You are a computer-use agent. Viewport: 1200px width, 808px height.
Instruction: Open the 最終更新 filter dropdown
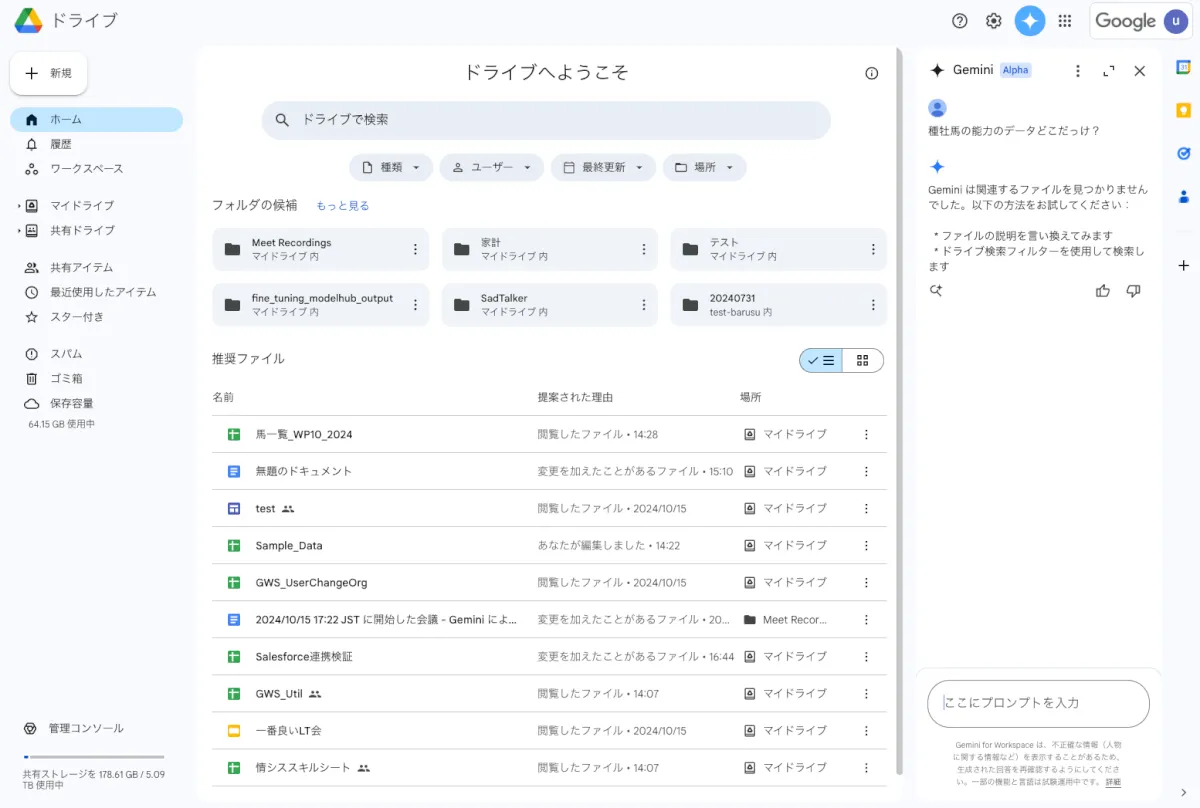603,167
